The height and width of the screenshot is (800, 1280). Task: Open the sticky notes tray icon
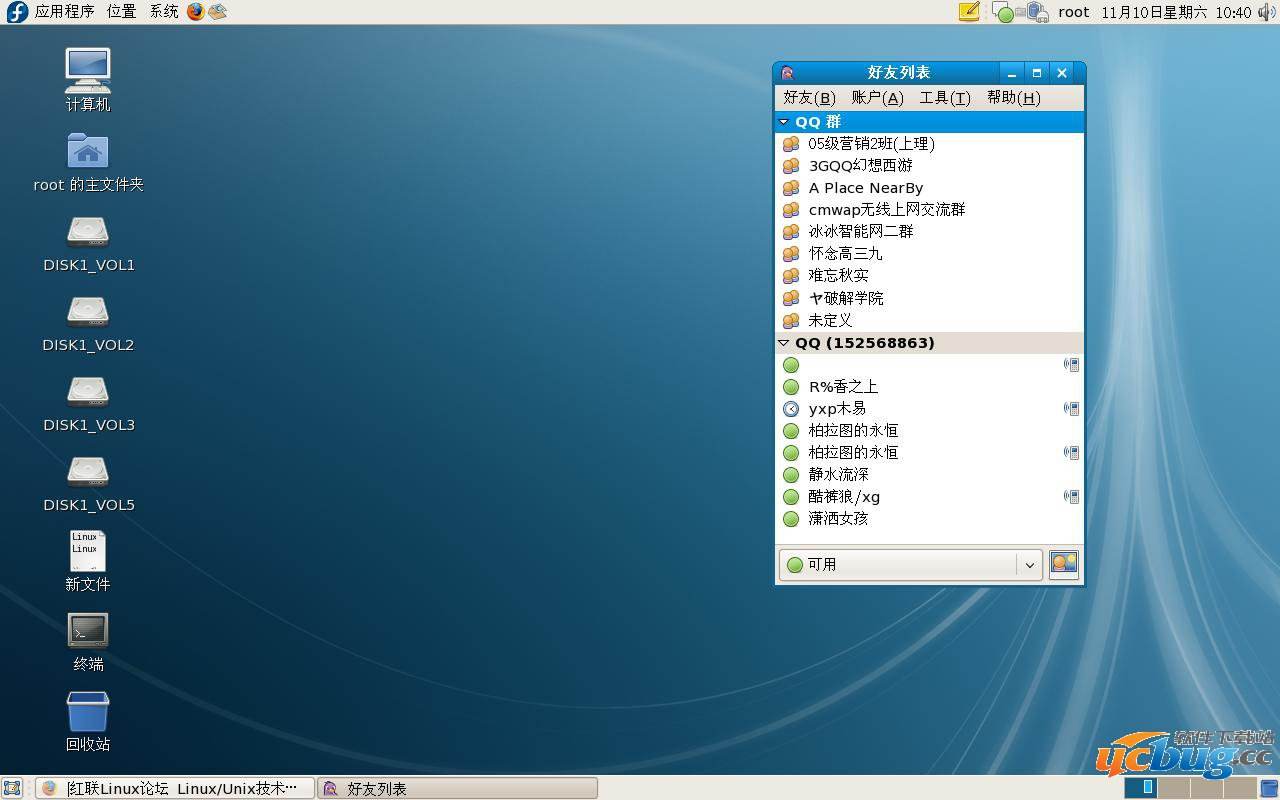pos(969,12)
